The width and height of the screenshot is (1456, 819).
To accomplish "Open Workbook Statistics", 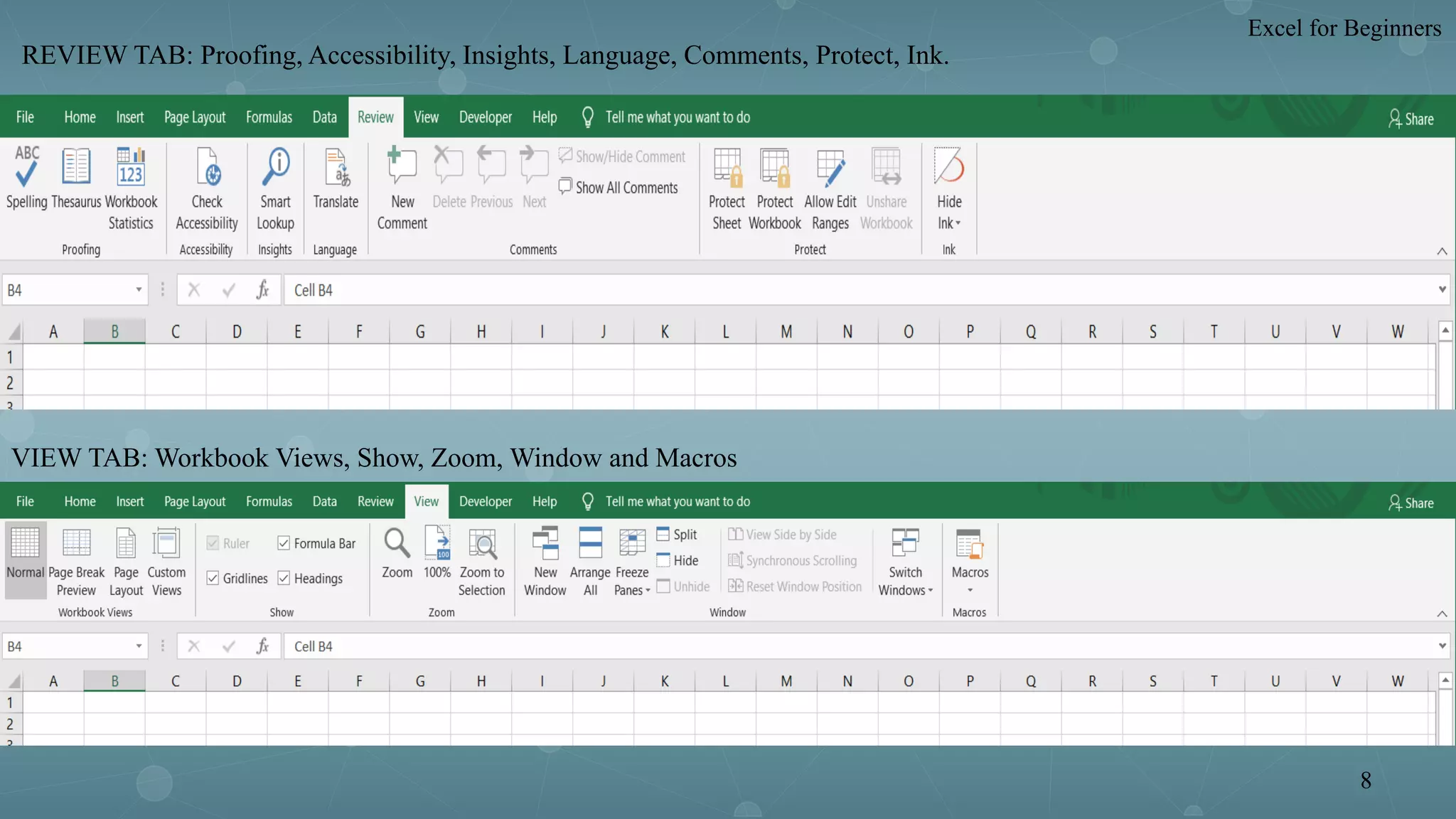I will [131, 188].
